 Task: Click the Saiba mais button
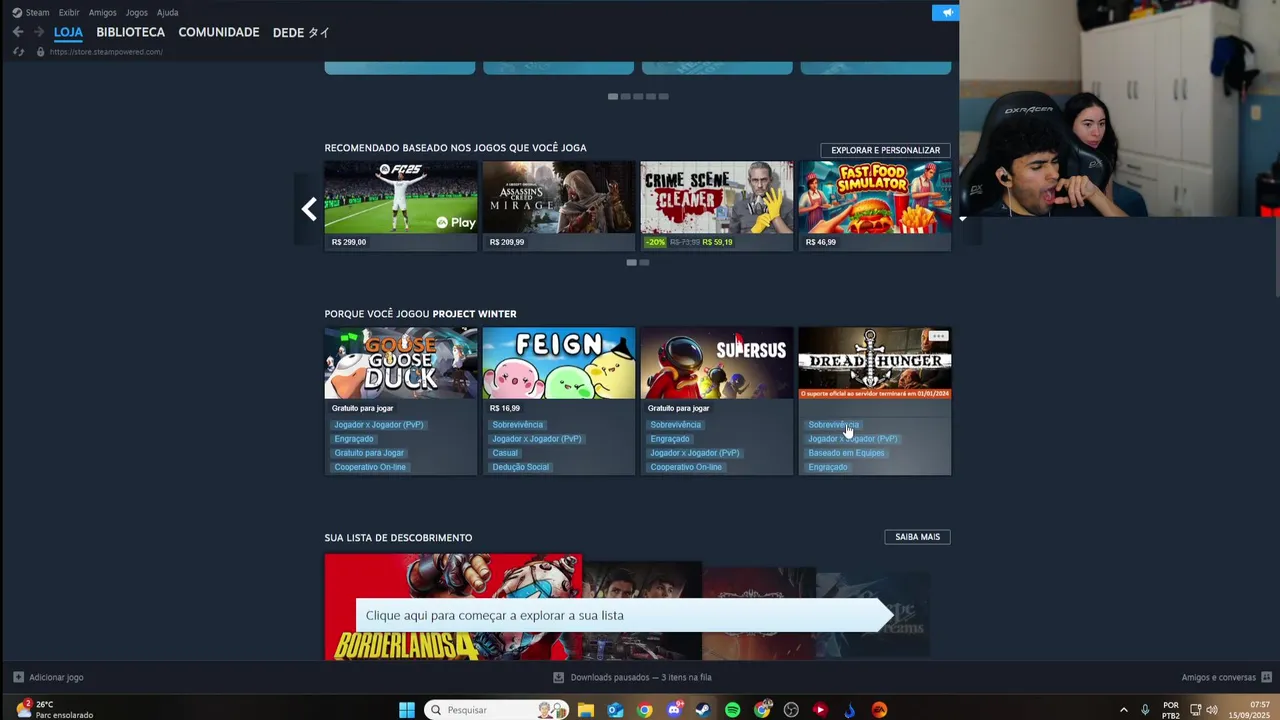pyautogui.click(x=917, y=537)
